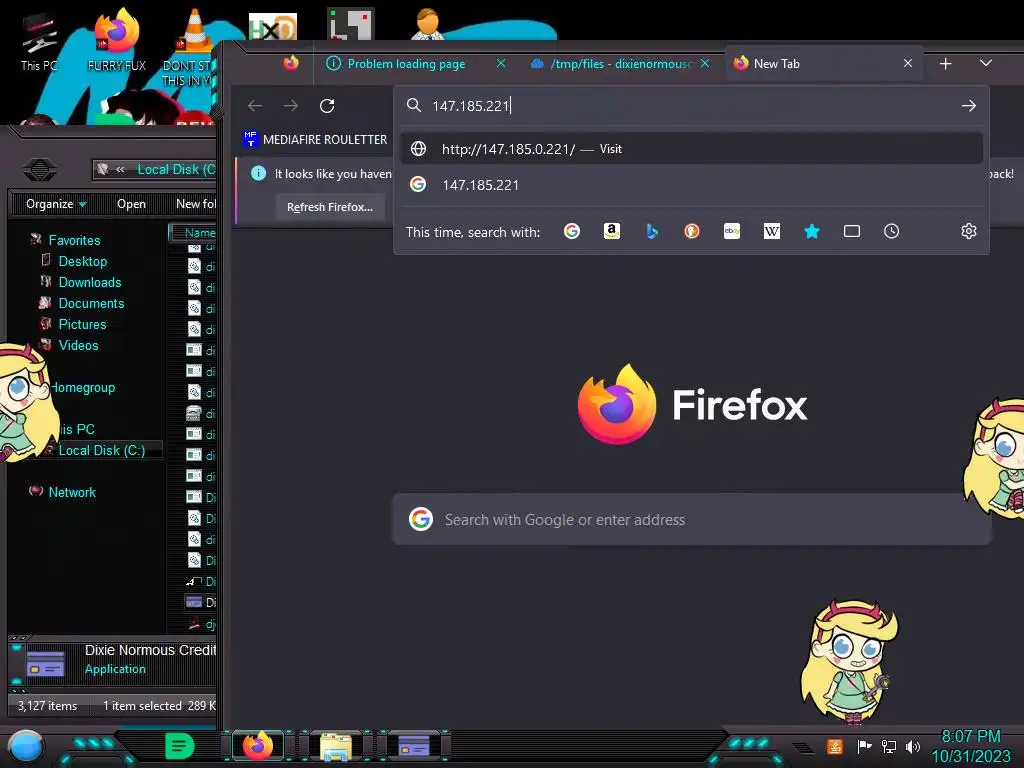This screenshot has height=768, width=1024.
Task: Open Dixie Normous app taskbar button
Action: coord(414,746)
